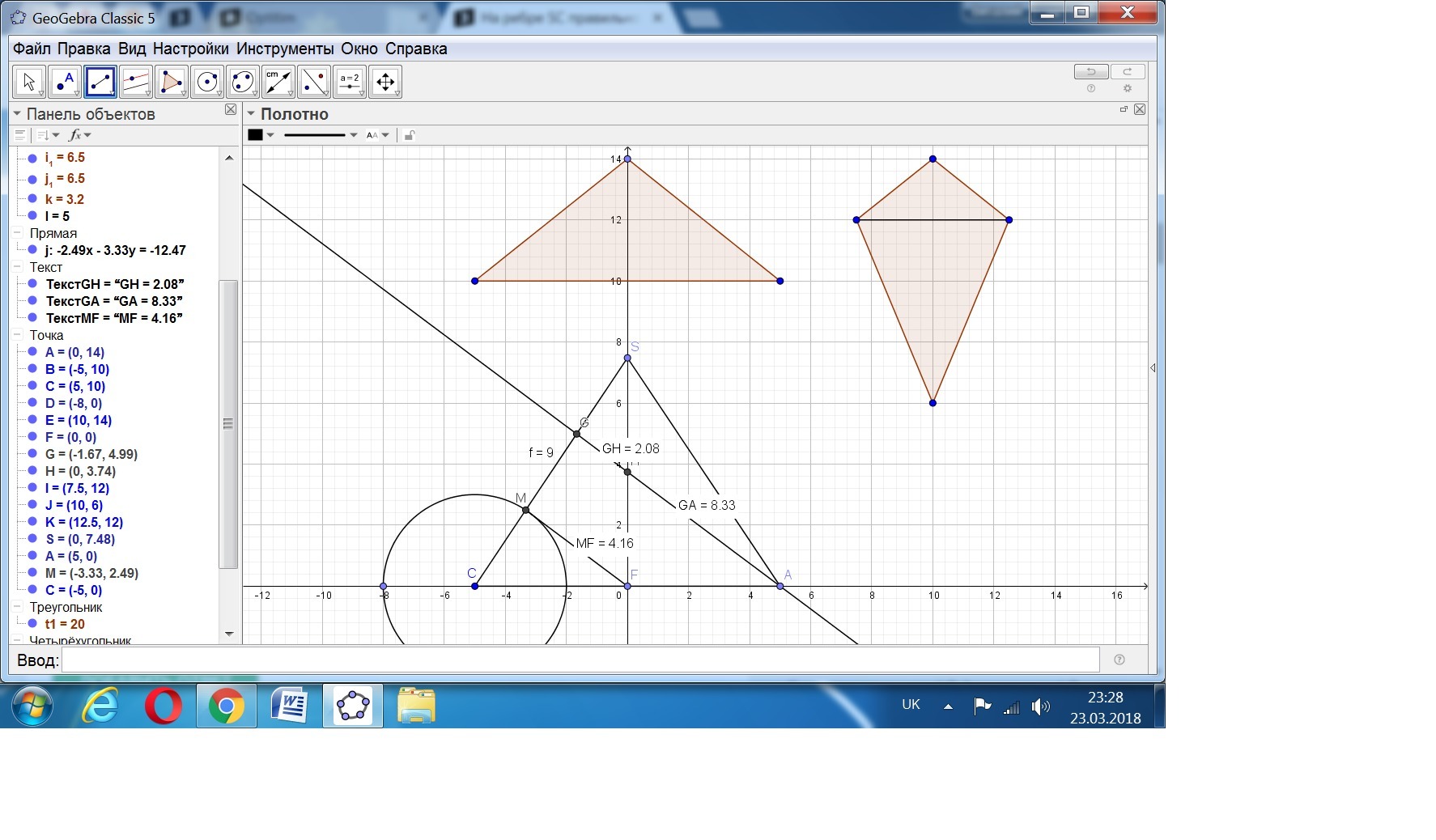The height and width of the screenshot is (840, 1436).
Task: Select the Slider a=2 tool
Action: (x=350, y=82)
